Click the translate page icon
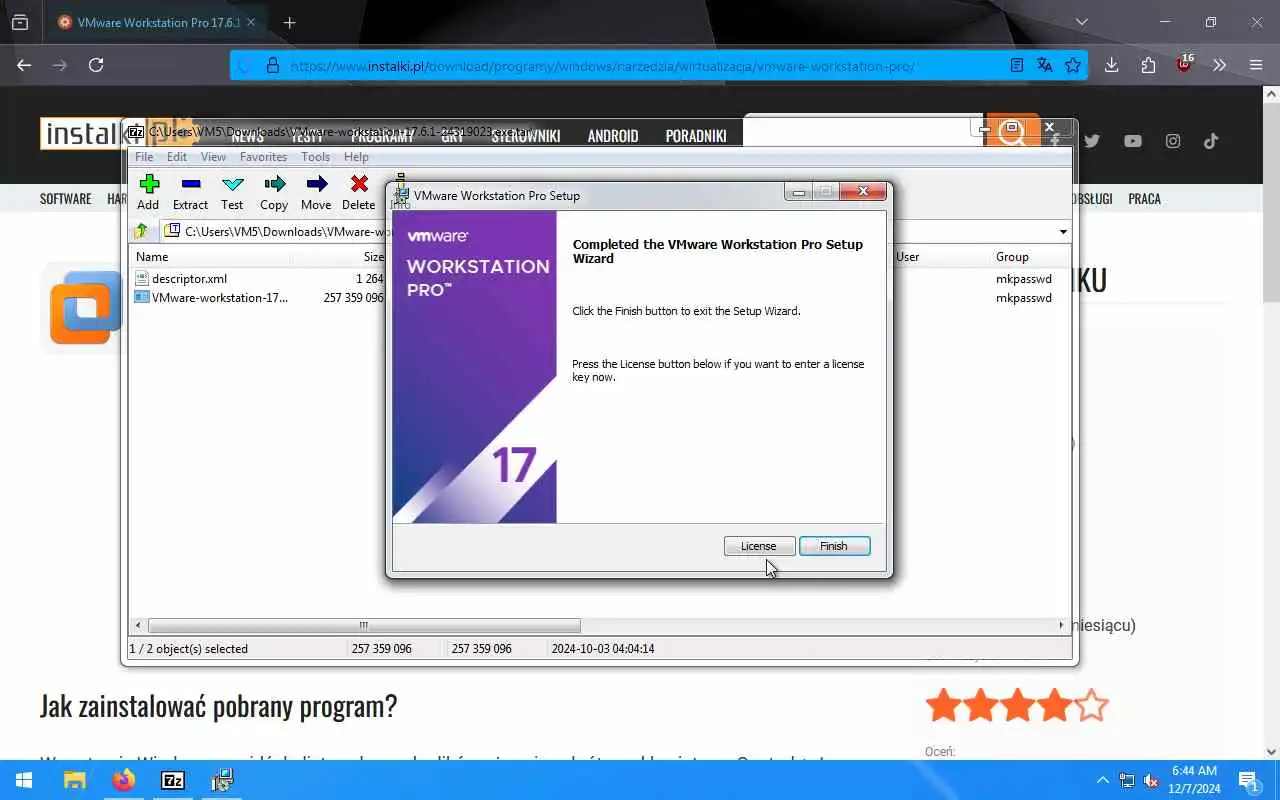This screenshot has width=1280, height=800. [1045, 65]
